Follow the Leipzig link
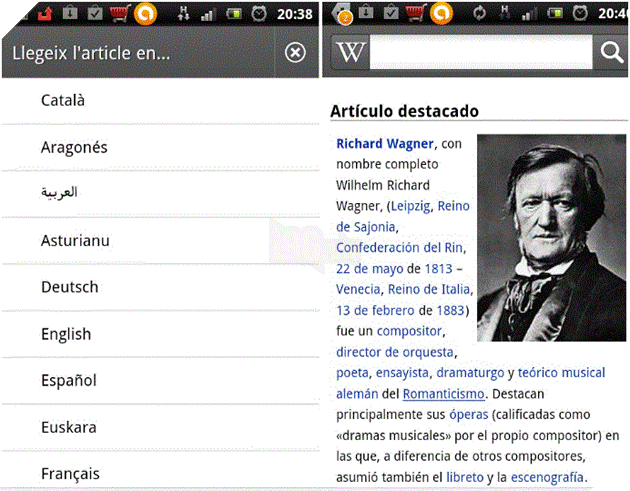Image resolution: width=630 pixels, height=491 pixels. tap(414, 206)
